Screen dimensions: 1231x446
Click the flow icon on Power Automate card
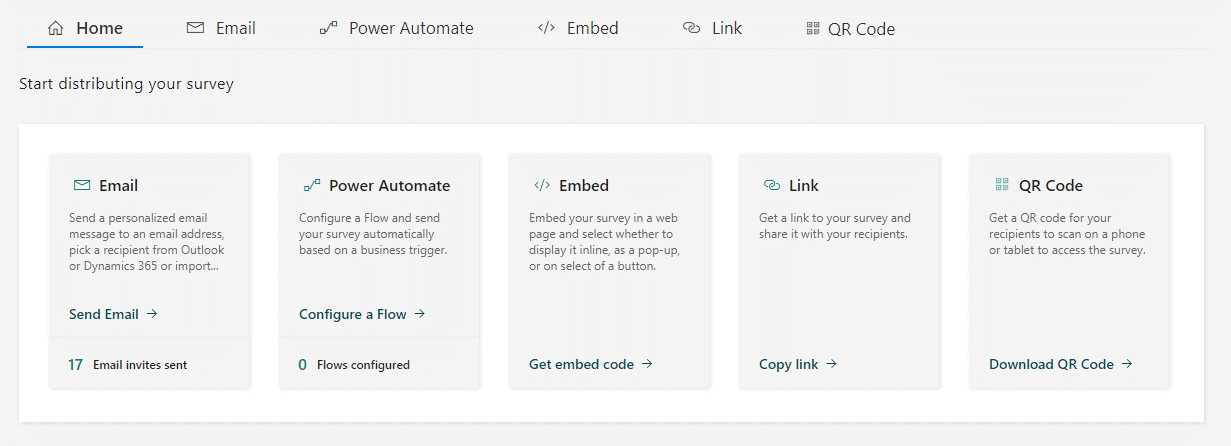[x=311, y=185]
